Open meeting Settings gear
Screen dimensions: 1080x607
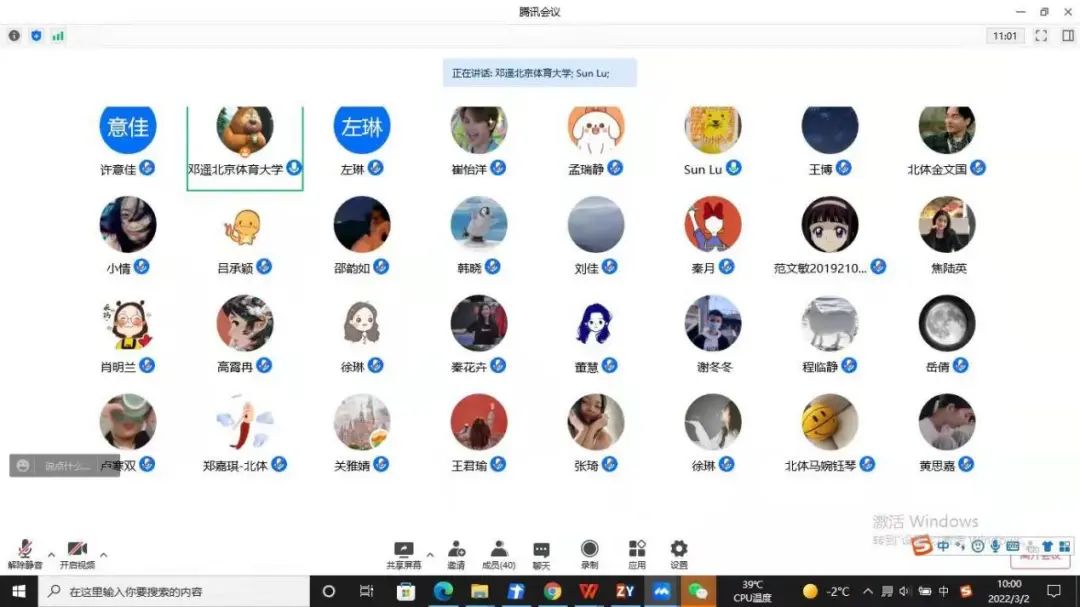(x=679, y=555)
